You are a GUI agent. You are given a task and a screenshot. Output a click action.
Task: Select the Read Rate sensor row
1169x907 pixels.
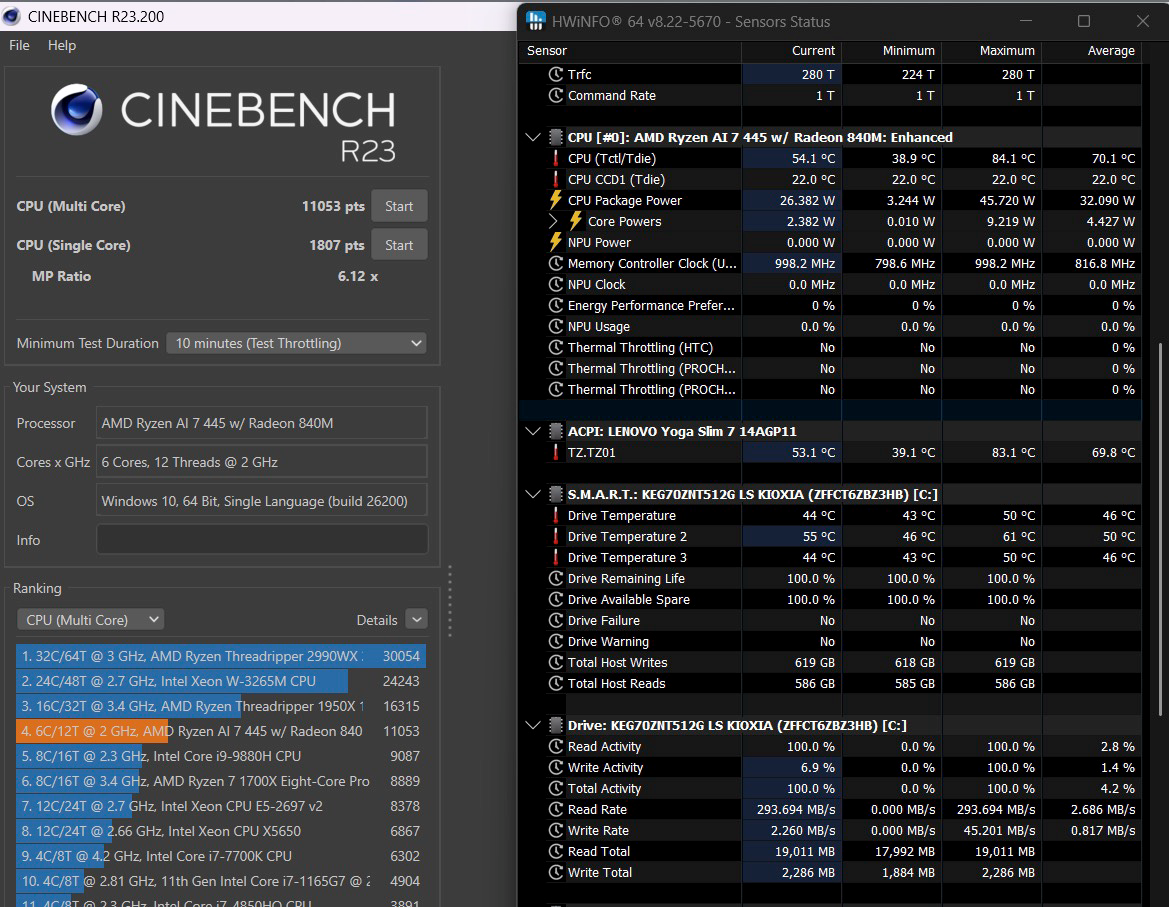pyautogui.click(x=831, y=809)
